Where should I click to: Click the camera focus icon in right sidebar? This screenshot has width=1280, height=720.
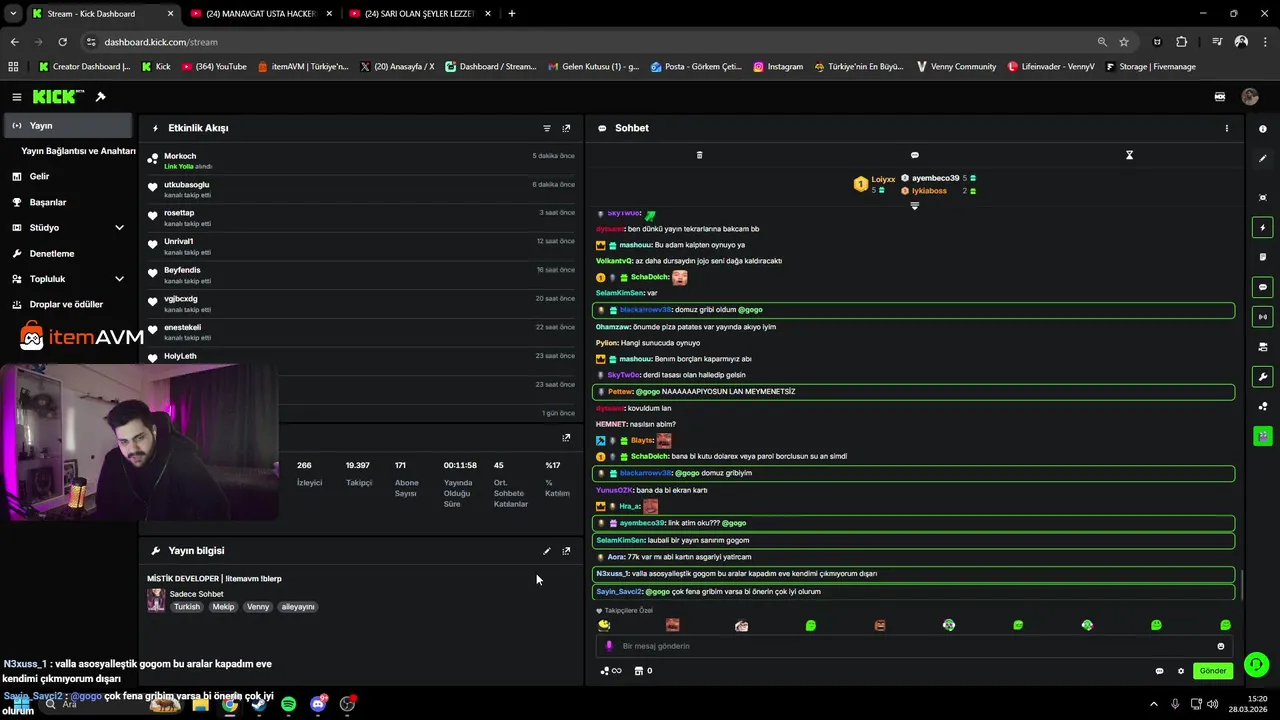(x=1263, y=198)
